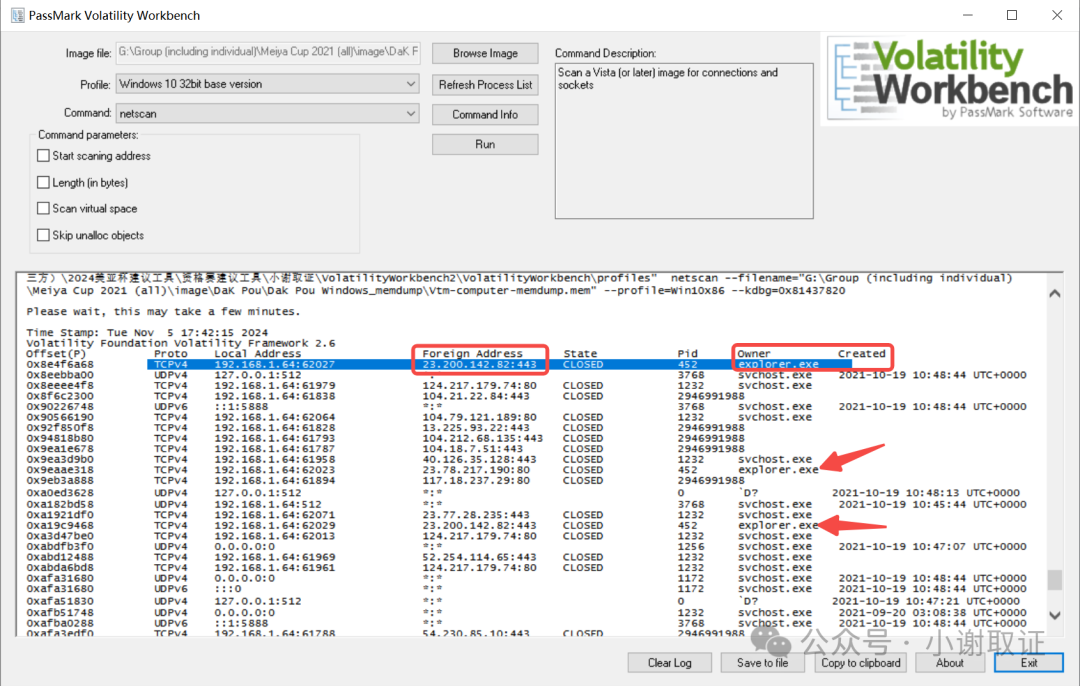Click the Pid column header

[x=687, y=353]
